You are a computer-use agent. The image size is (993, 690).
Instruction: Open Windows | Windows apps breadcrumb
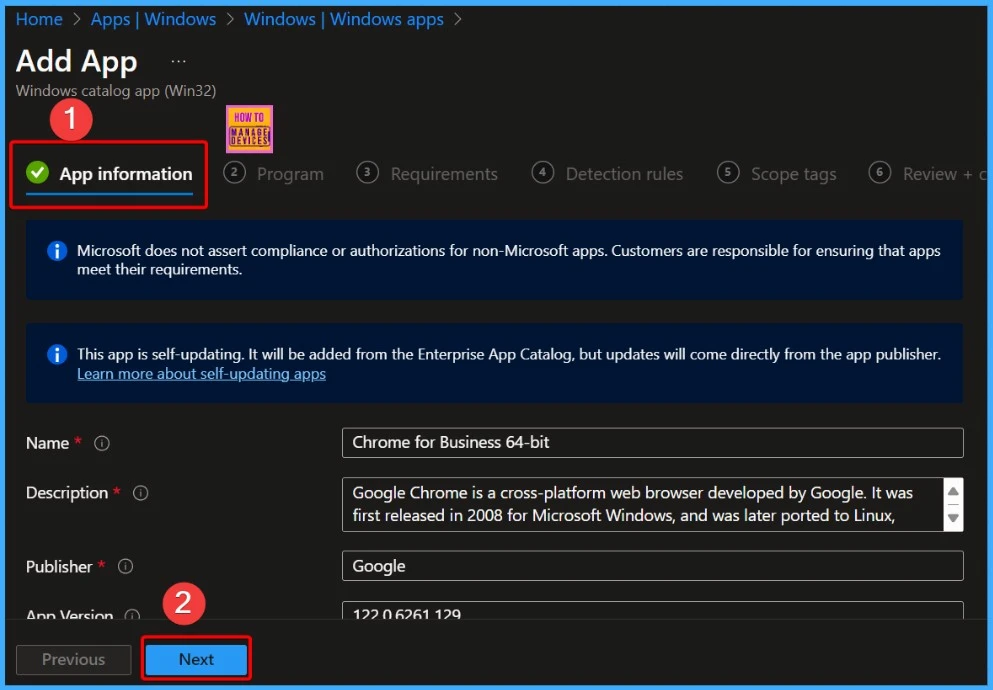tap(344, 19)
